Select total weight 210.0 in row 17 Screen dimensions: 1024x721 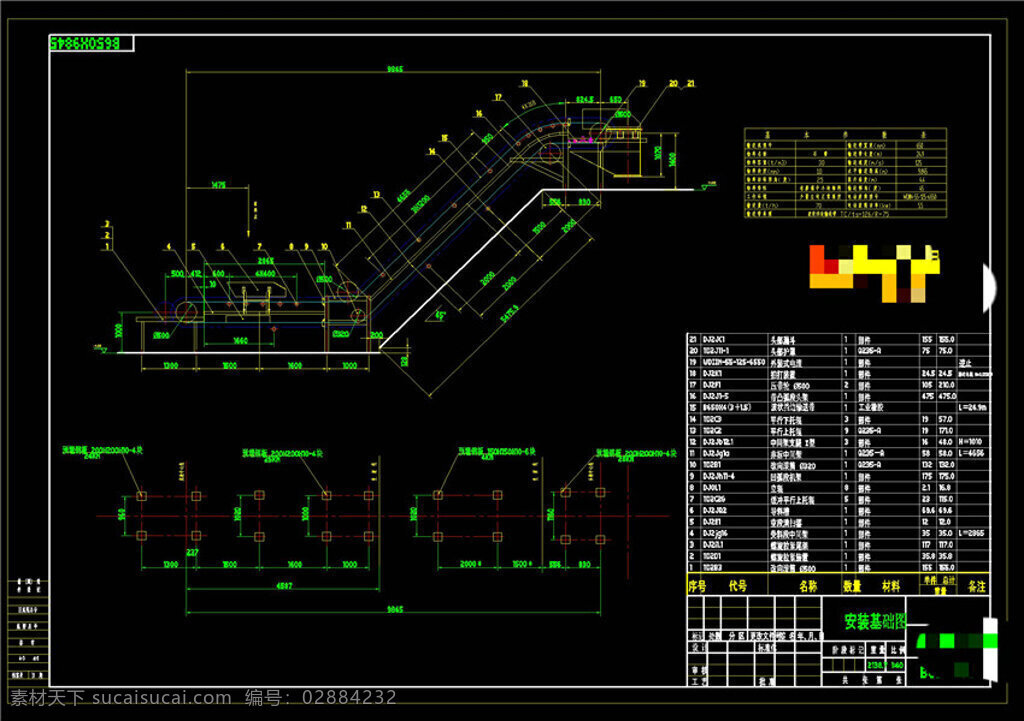point(947,385)
